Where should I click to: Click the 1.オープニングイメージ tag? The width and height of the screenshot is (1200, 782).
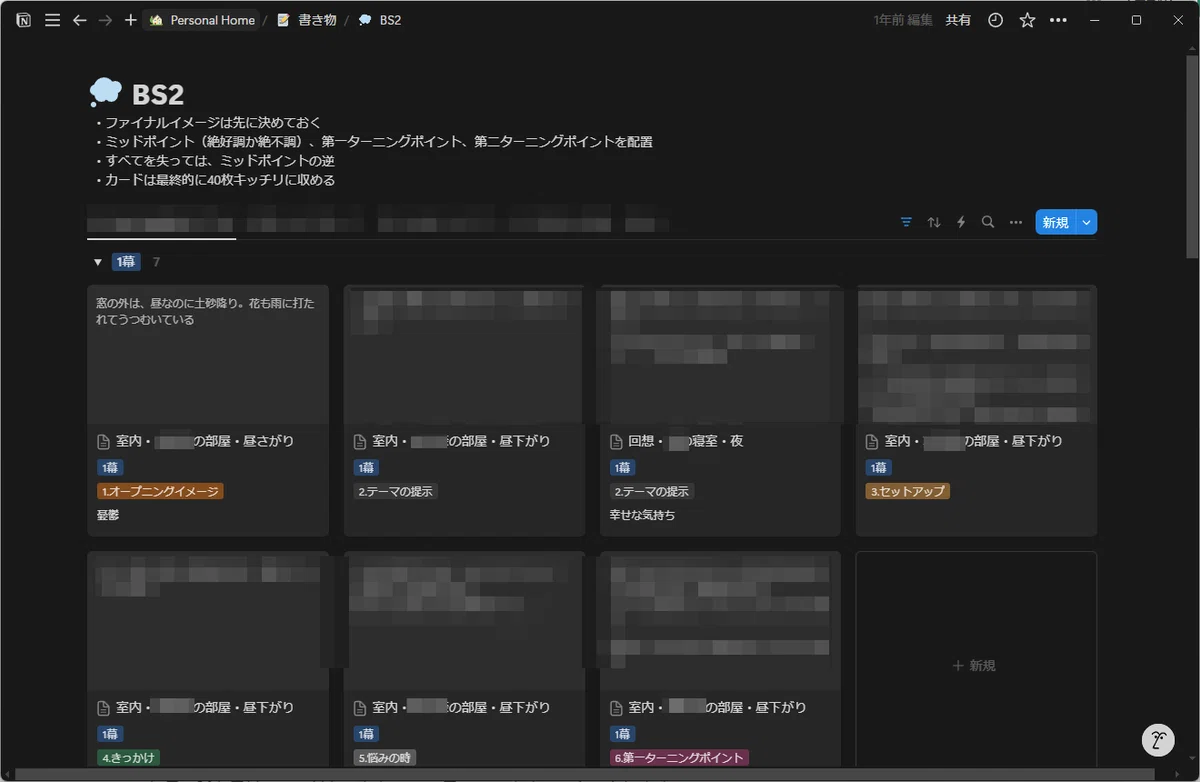pyautogui.click(x=160, y=491)
